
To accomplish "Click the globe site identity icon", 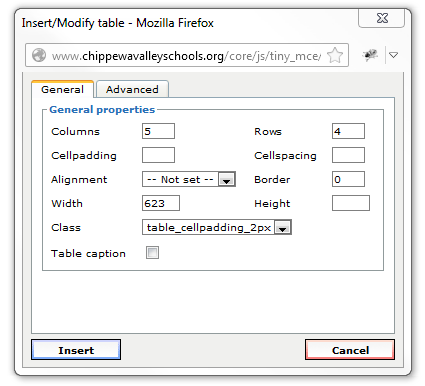I will click(39, 55).
